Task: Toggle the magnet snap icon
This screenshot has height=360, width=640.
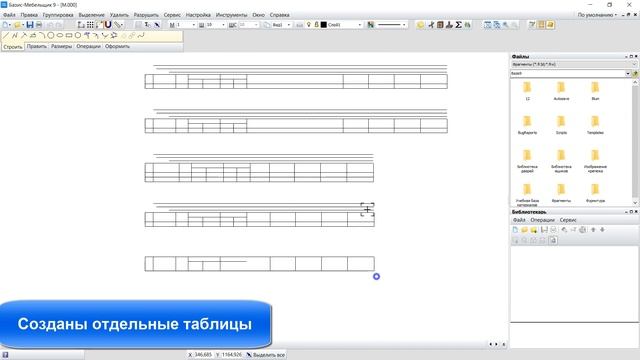Action: [x=108, y=25]
